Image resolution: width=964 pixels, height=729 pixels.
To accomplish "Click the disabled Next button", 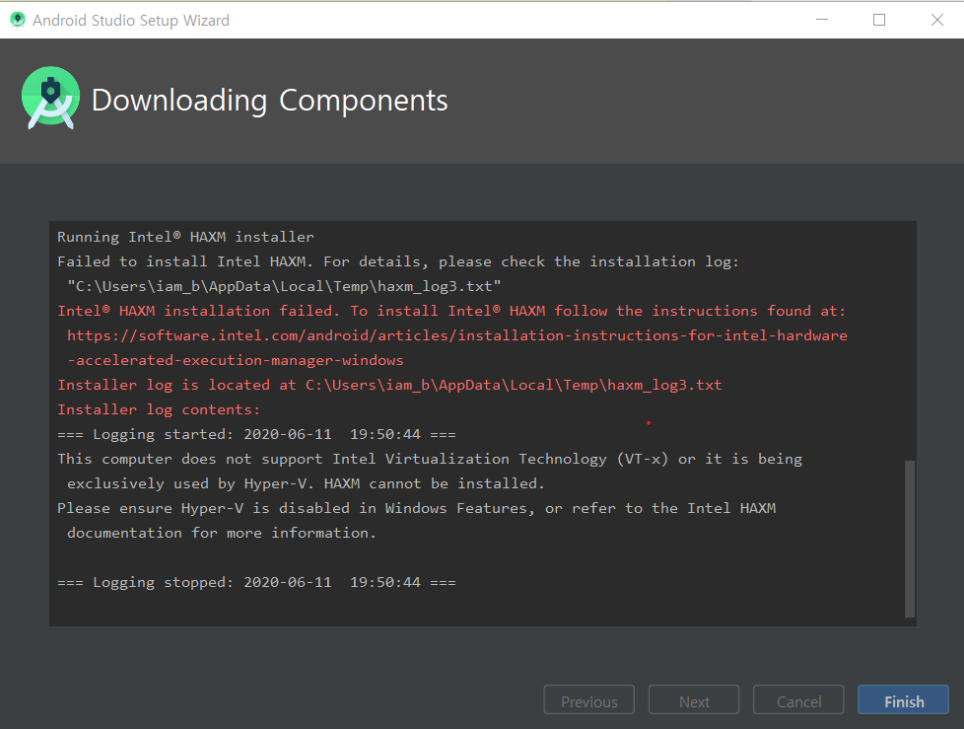I will [693, 700].
